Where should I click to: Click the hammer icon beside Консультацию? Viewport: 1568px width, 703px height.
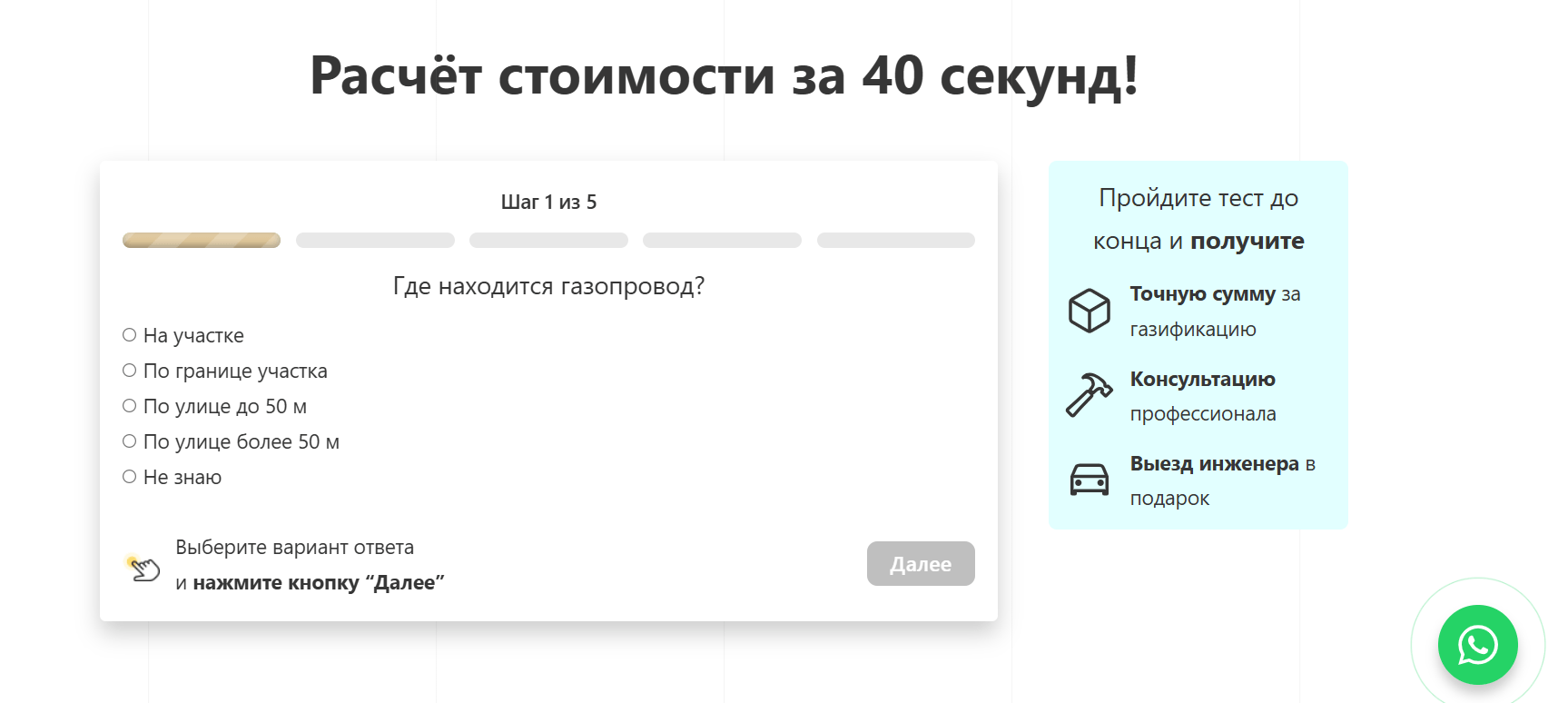point(1089,395)
